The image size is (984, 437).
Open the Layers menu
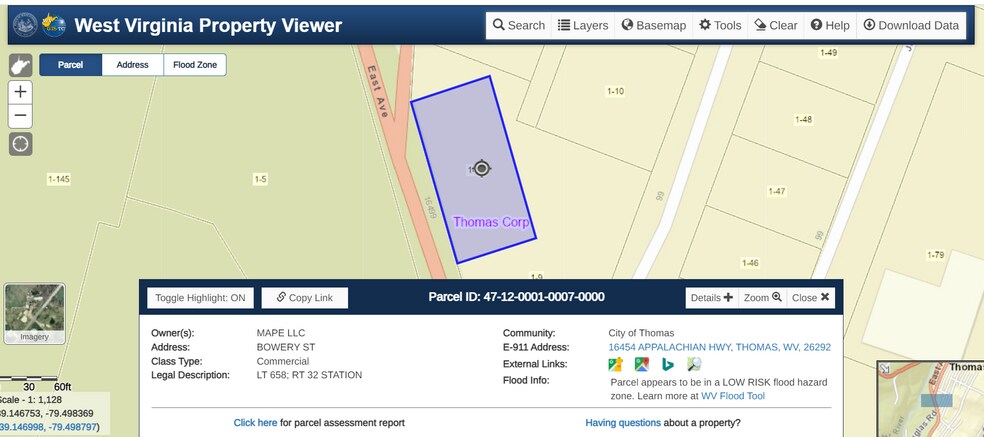(583, 25)
